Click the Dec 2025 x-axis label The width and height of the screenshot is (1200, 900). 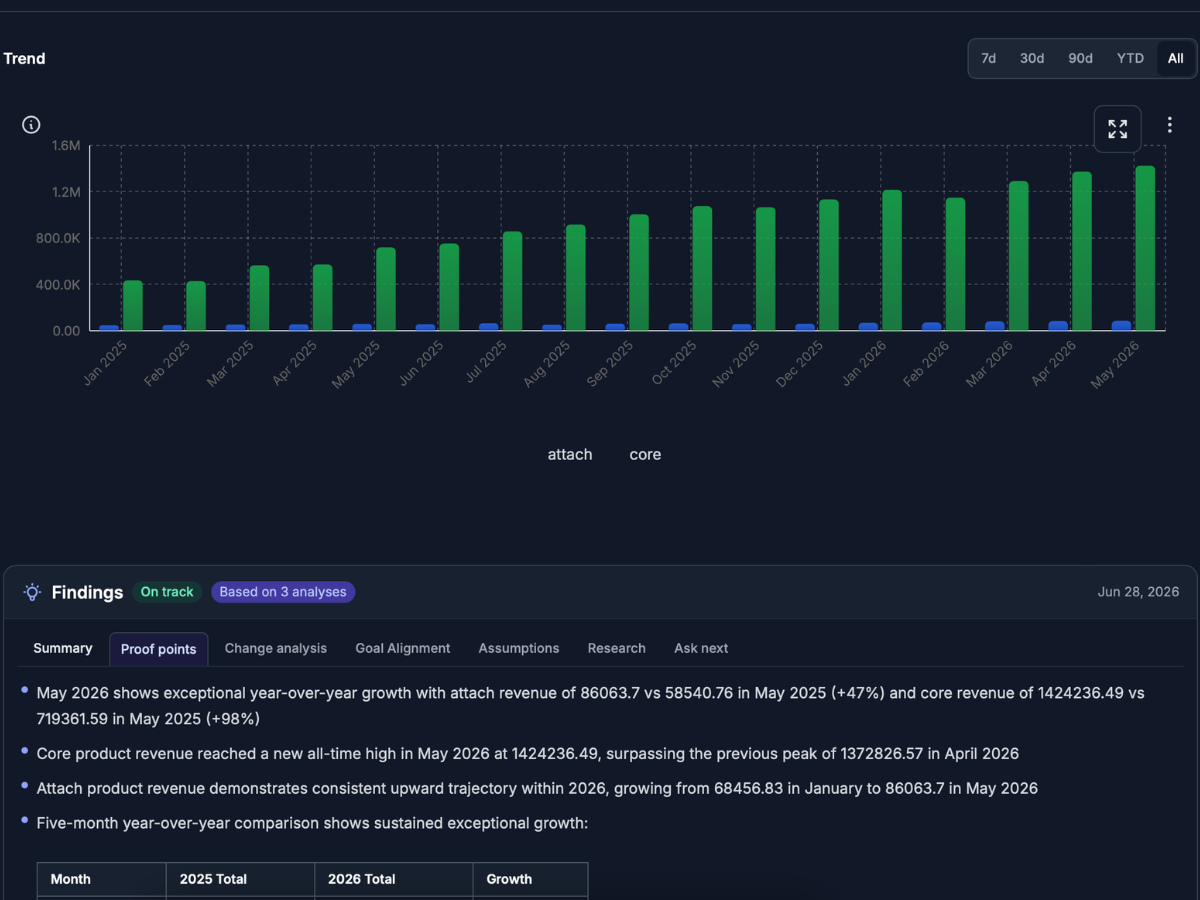point(800,364)
